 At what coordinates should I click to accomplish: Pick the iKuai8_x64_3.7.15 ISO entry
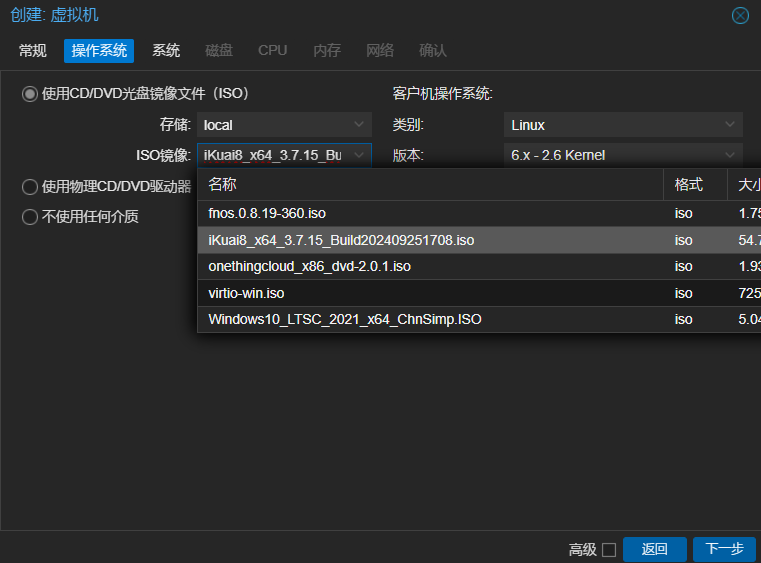click(x=341, y=240)
